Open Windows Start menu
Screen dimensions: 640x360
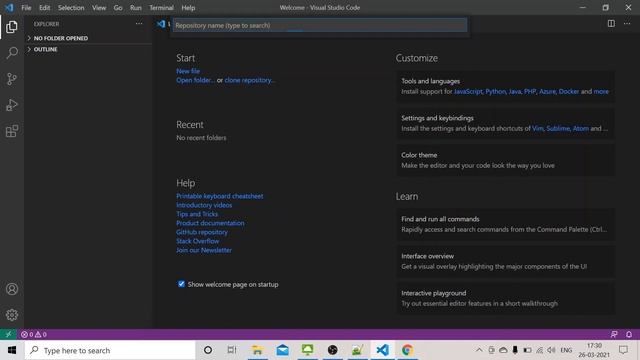pos(12,350)
